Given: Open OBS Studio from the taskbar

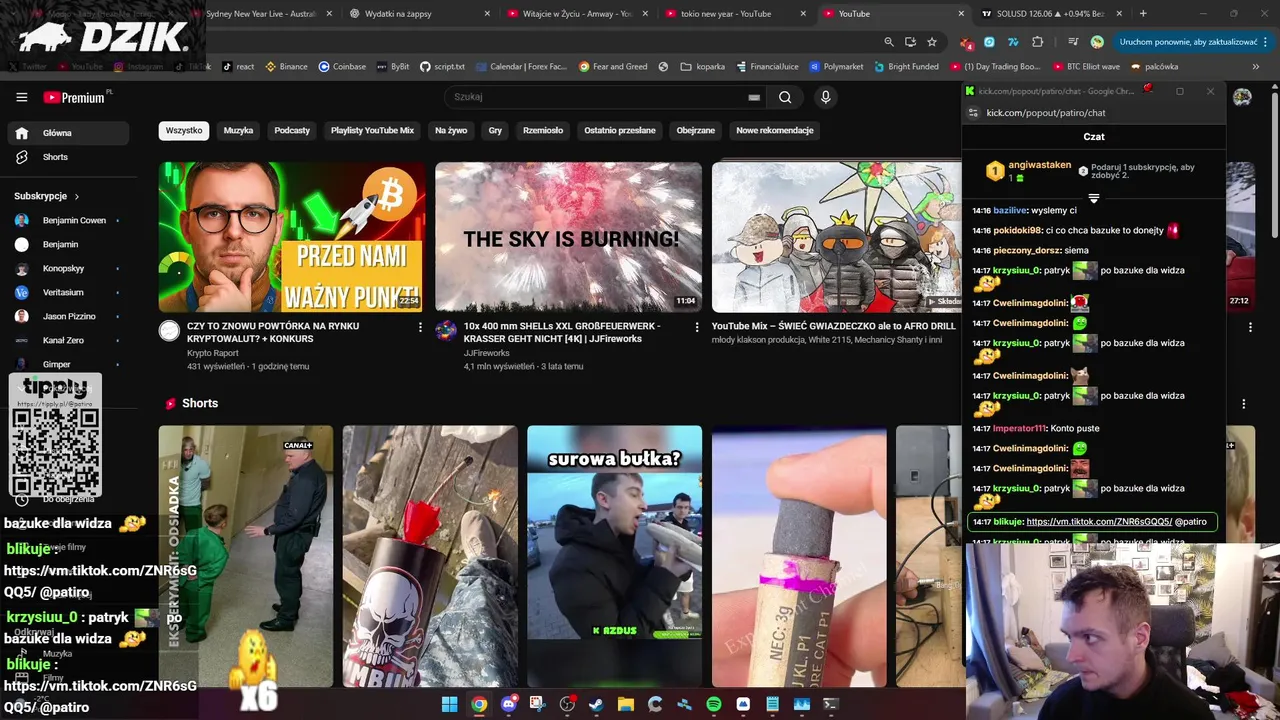Looking at the screenshot, I should point(567,704).
